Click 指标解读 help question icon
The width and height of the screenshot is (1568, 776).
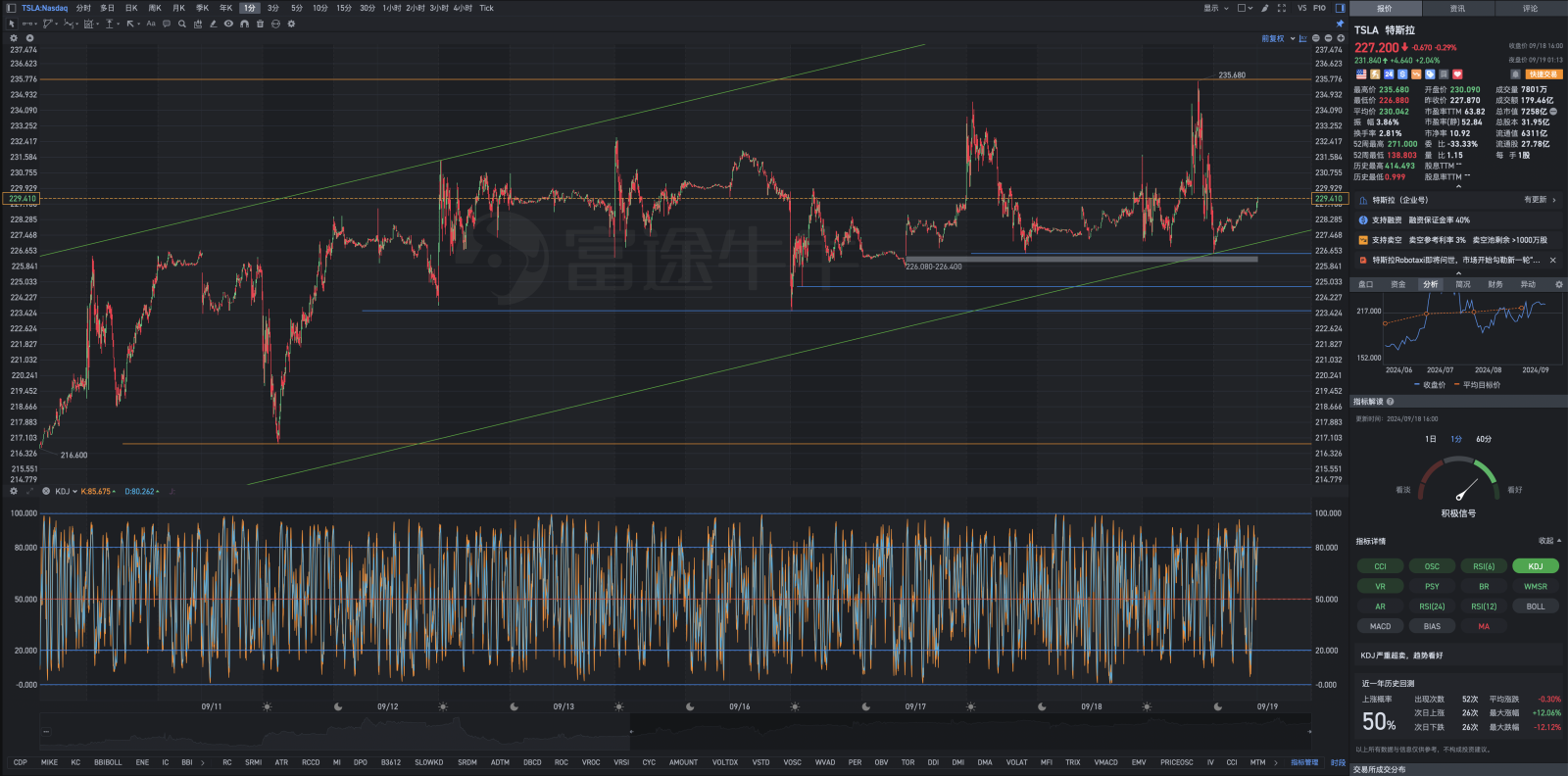point(1390,402)
